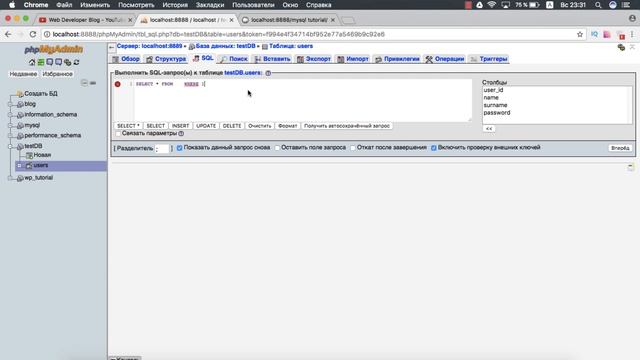Click the Вперёд submit button
This screenshot has height=360, width=640.
(620, 148)
